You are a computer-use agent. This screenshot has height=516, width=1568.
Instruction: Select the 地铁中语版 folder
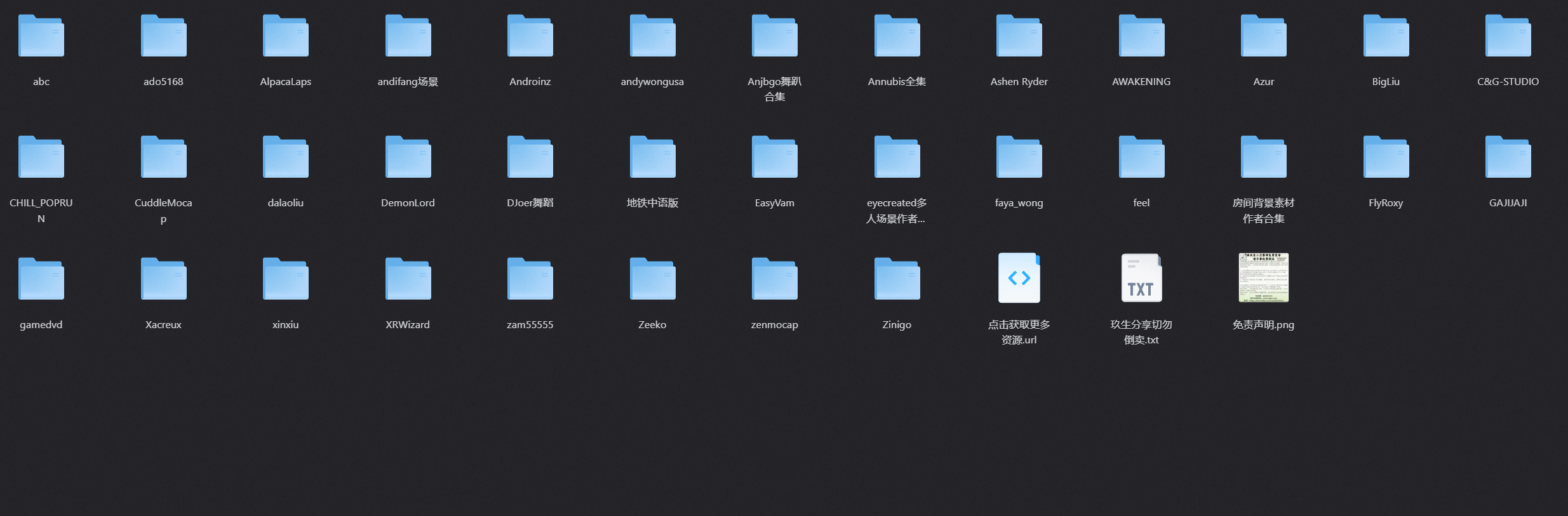(652, 157)
